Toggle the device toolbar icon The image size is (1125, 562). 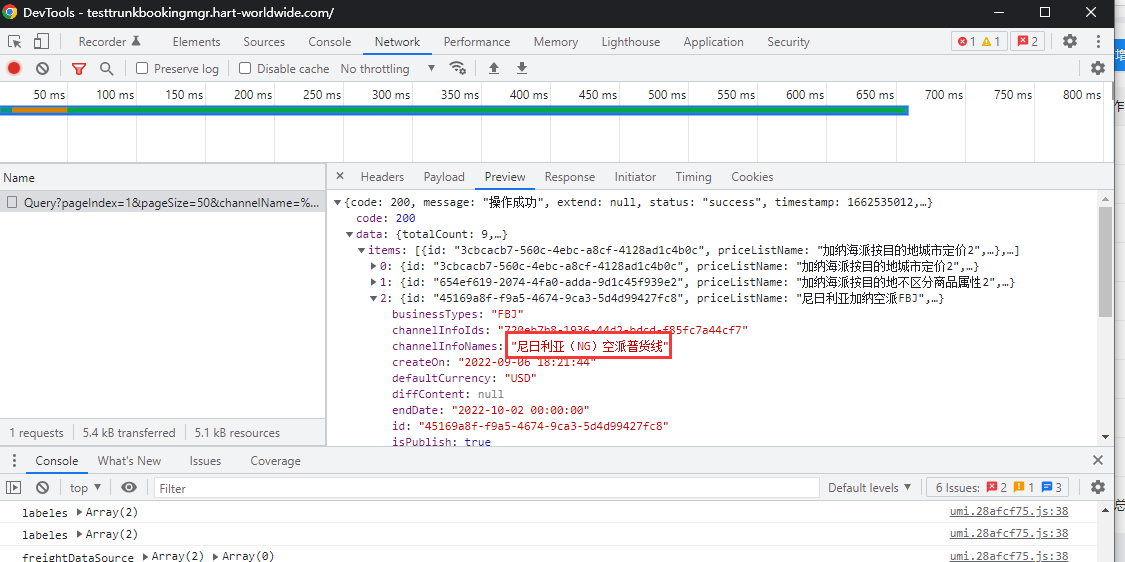tap(41, 42)
